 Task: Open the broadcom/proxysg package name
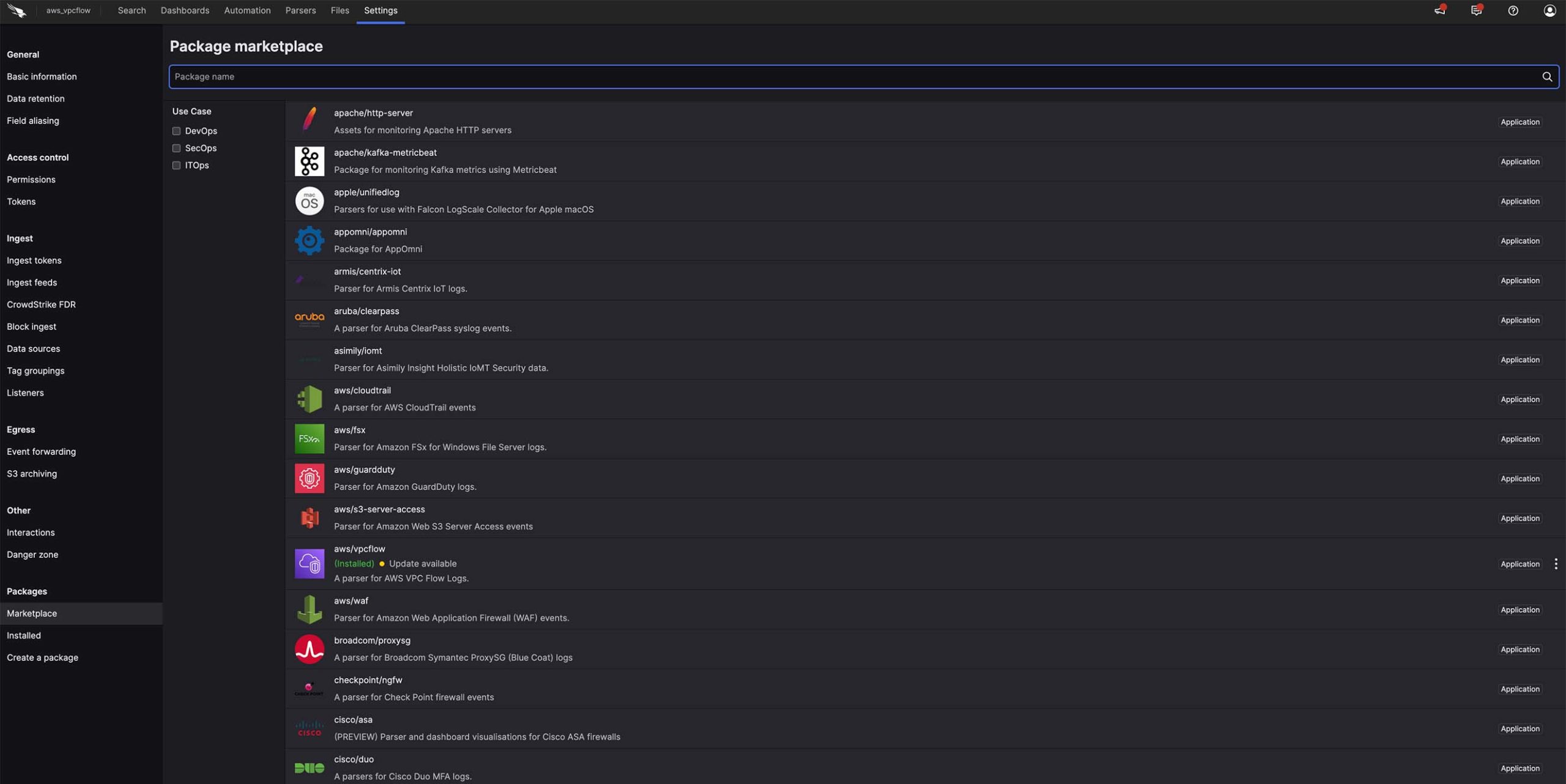(x=372, y=640)
